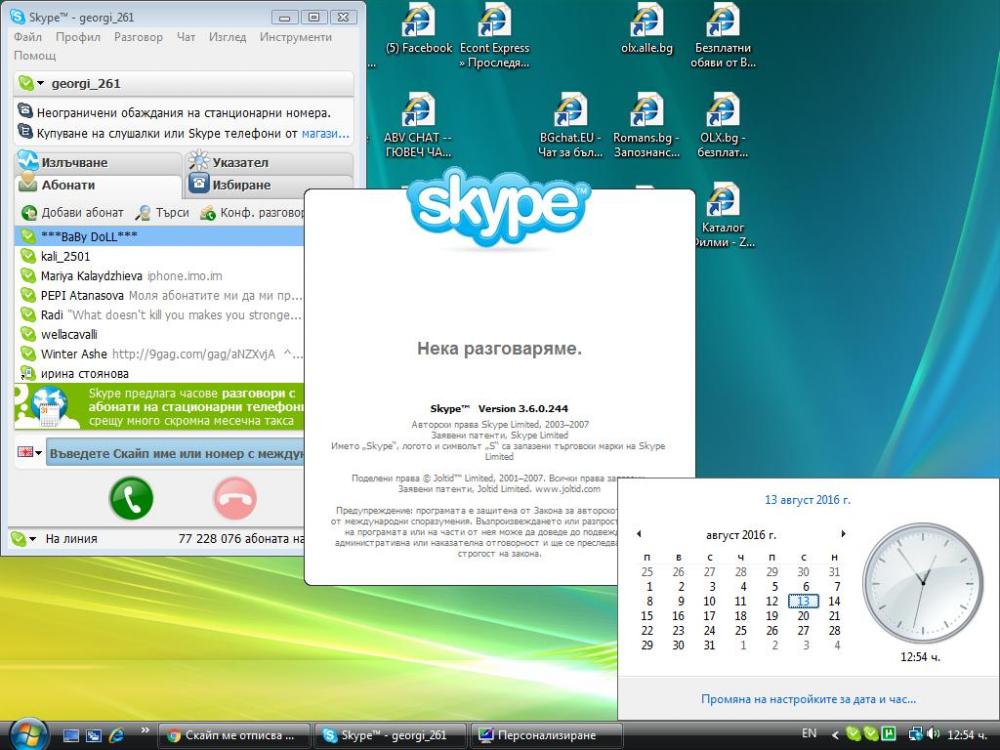Select contact wellacavalli
This screenshot has width=1000, height=750.
point(159,334)
